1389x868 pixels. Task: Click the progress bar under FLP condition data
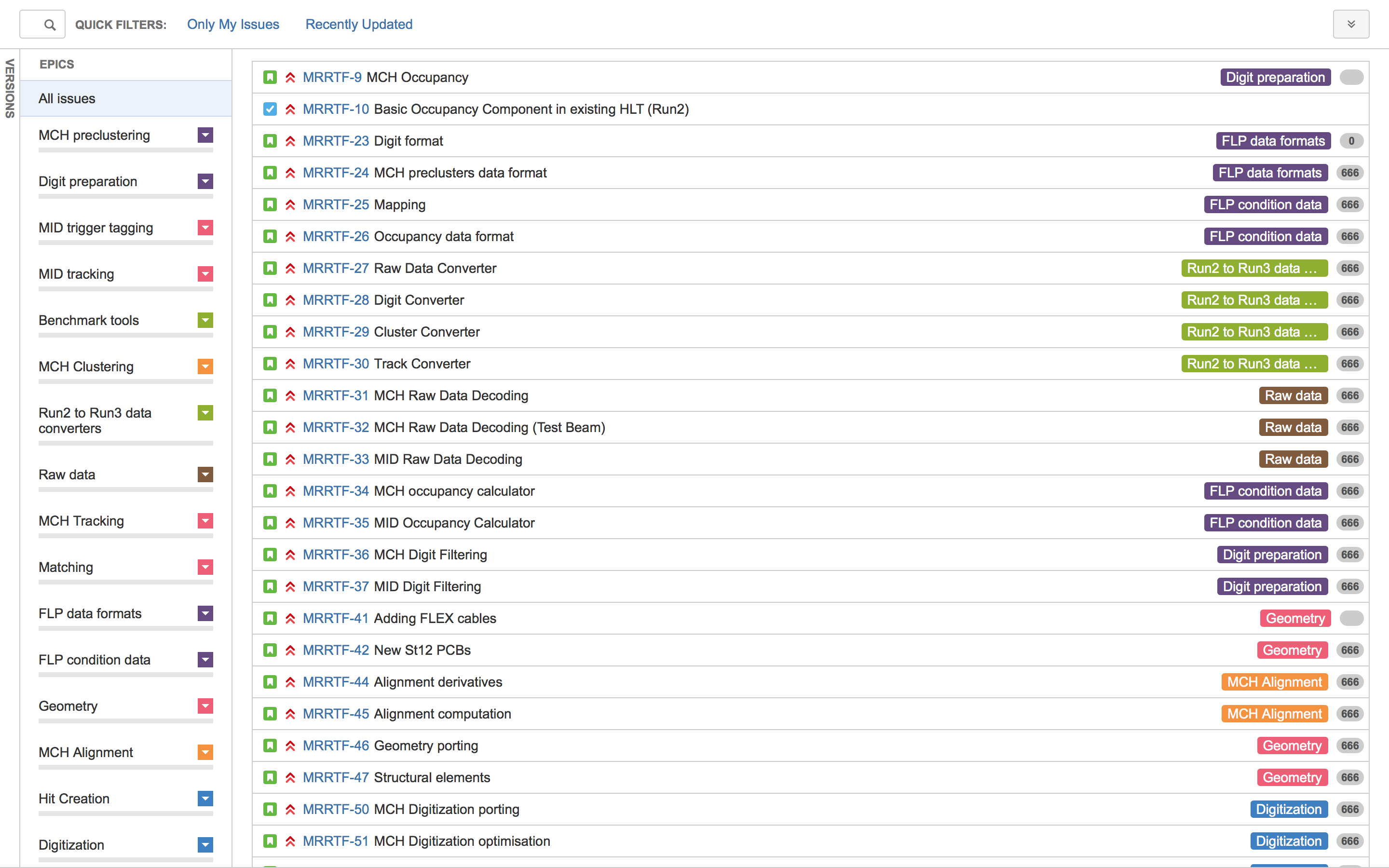(126, 675)
